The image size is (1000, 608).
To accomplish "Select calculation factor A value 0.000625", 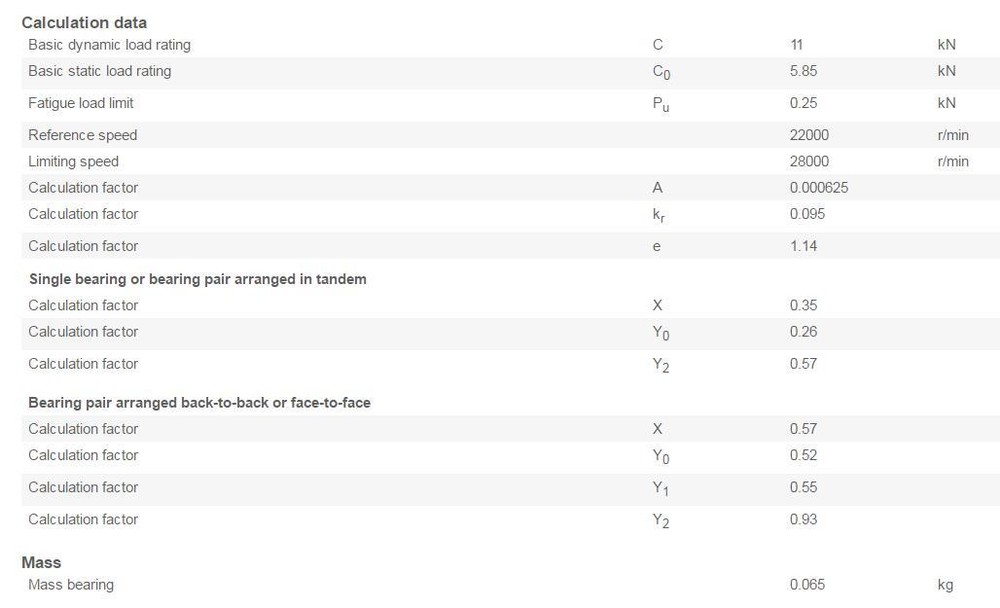I will [819, 188].
